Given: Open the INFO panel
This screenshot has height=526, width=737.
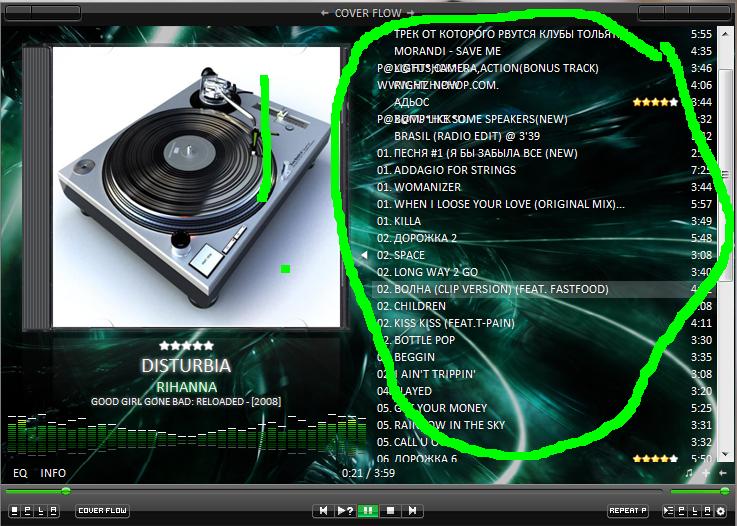Looking at the screenshot, I should pyautogui.click(x=53, y=473).
